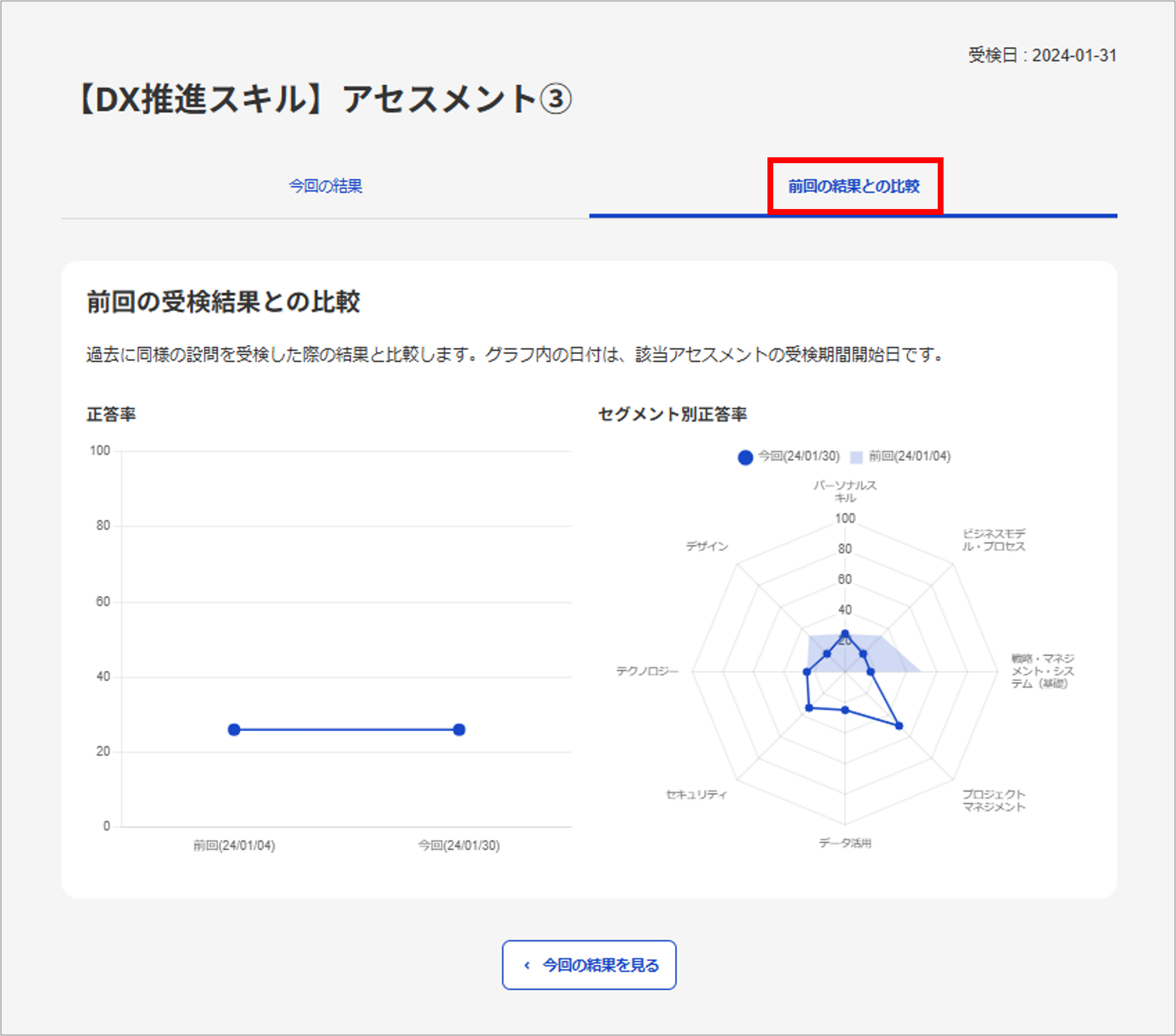Toggle 前回(24/01/04) legend light-blue square
1176x1036 pixels.
coord(856,457)
